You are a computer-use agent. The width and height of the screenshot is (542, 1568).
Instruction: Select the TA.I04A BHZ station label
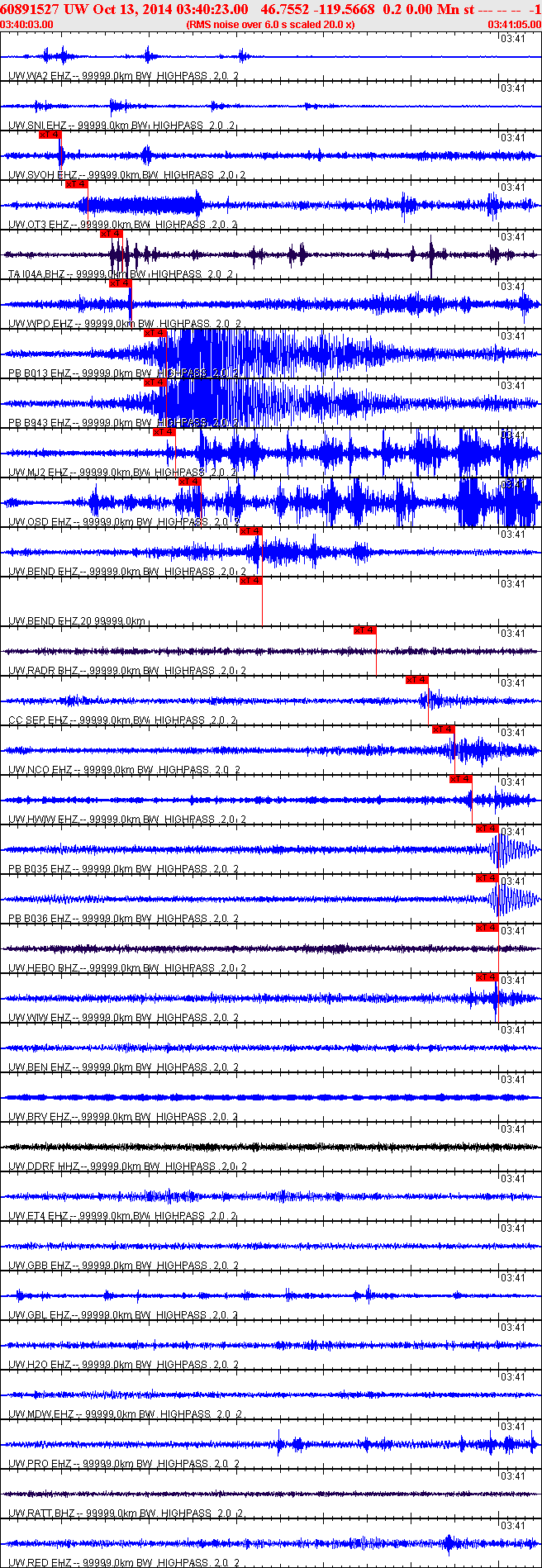pos(121,274)
